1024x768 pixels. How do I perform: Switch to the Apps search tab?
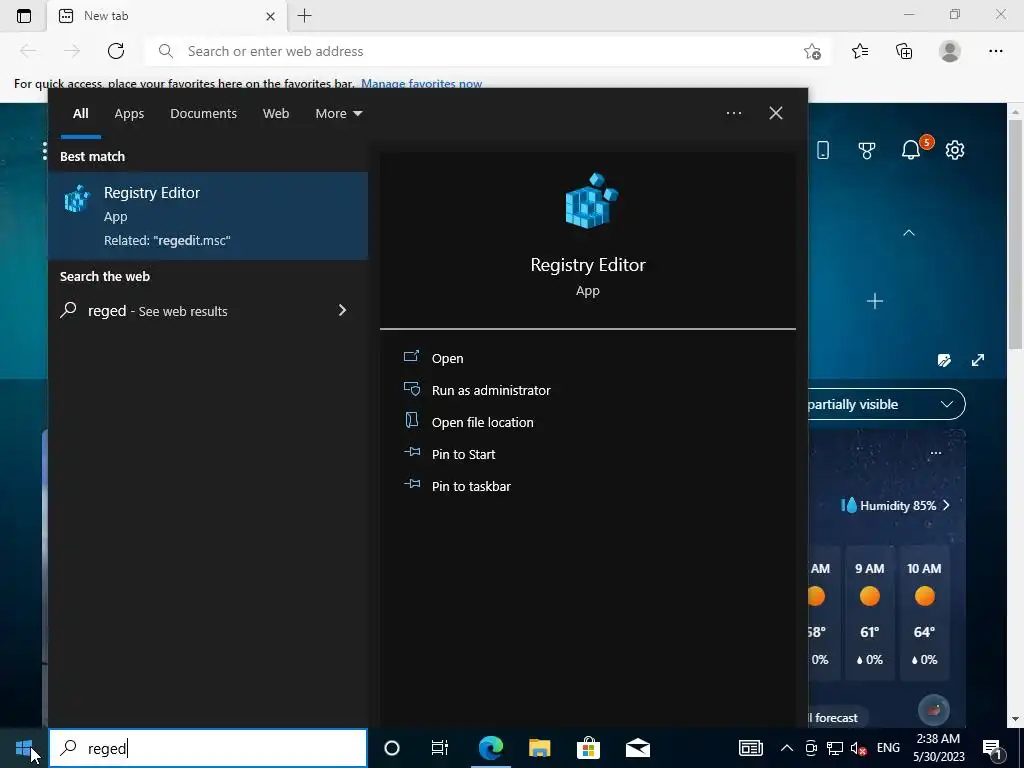click(129, 114)
